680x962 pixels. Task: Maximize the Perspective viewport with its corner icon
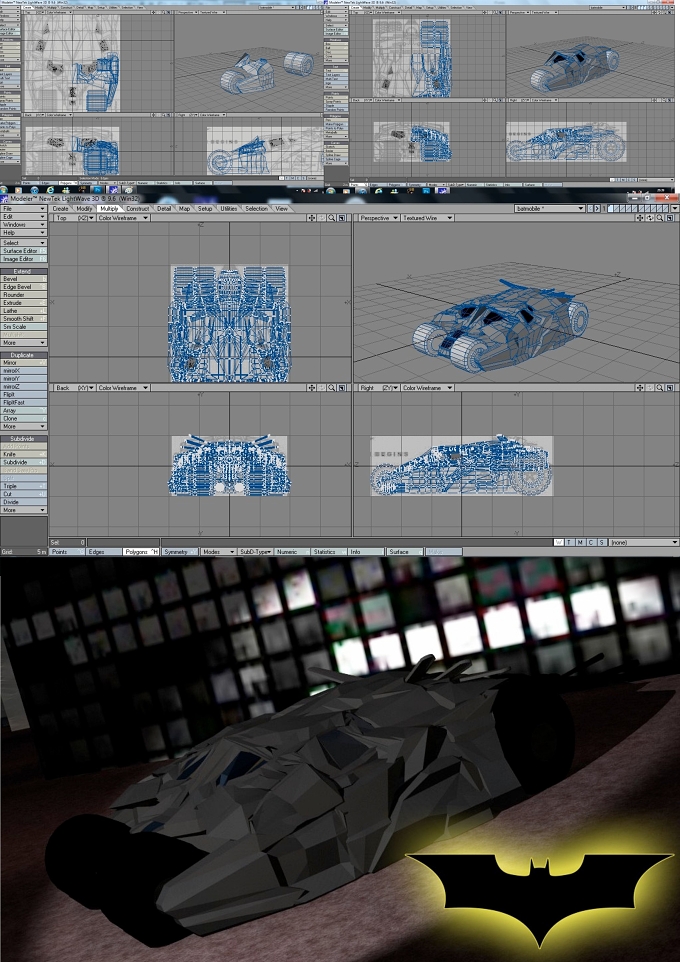[x=670, y=218]
